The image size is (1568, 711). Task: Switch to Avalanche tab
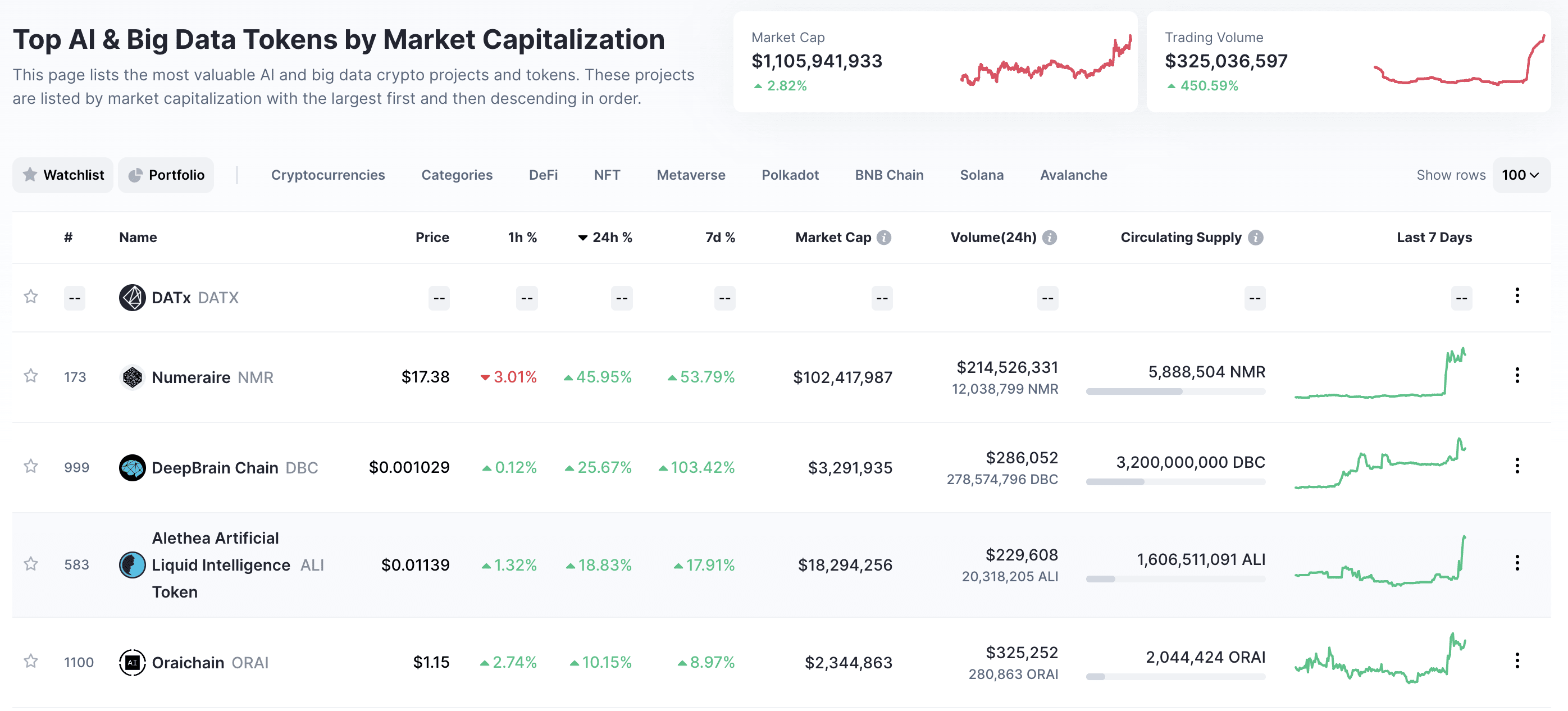[1074, 175]
